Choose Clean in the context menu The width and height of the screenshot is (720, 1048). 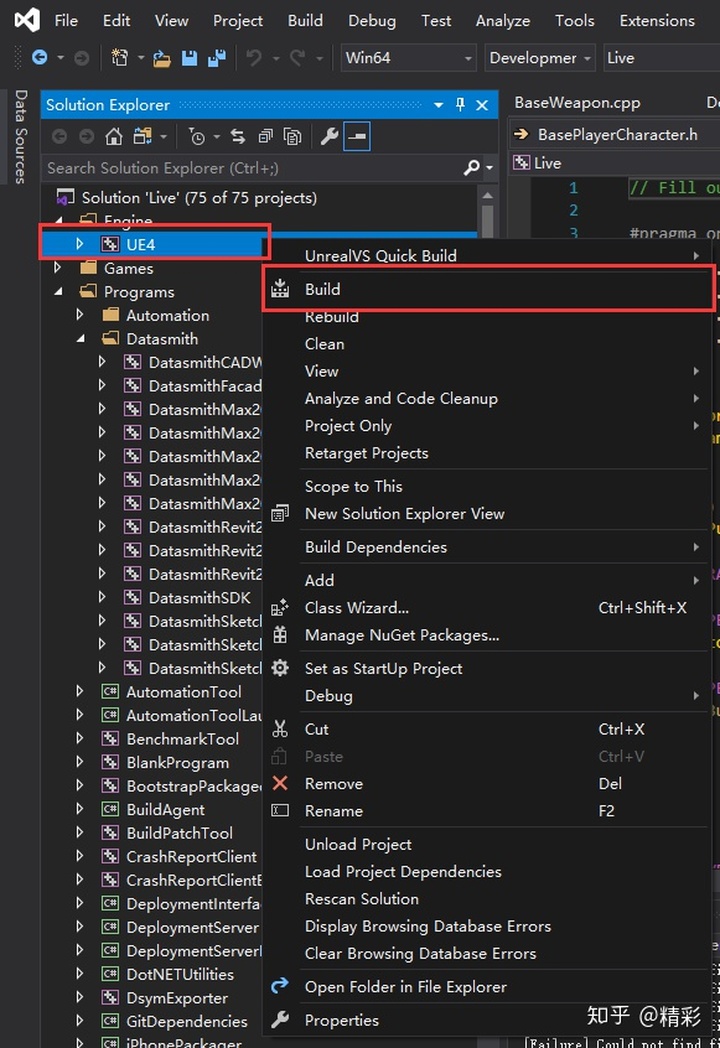pyautogui.click(x=489, y=344)
